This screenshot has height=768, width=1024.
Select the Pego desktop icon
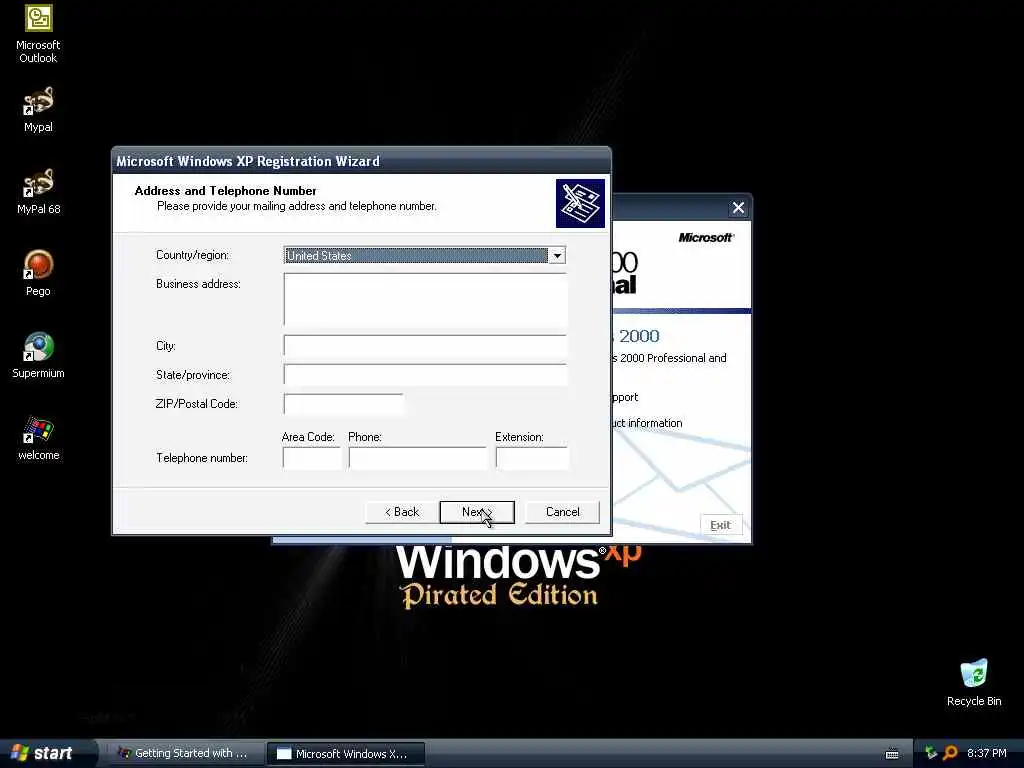(x=38, y=274)
